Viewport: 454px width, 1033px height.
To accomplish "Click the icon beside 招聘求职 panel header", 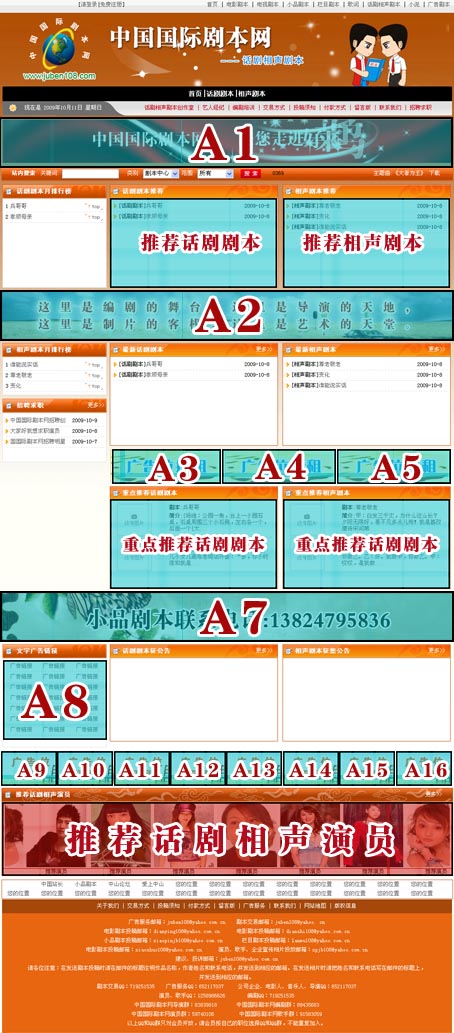I will tap(10, 405).
